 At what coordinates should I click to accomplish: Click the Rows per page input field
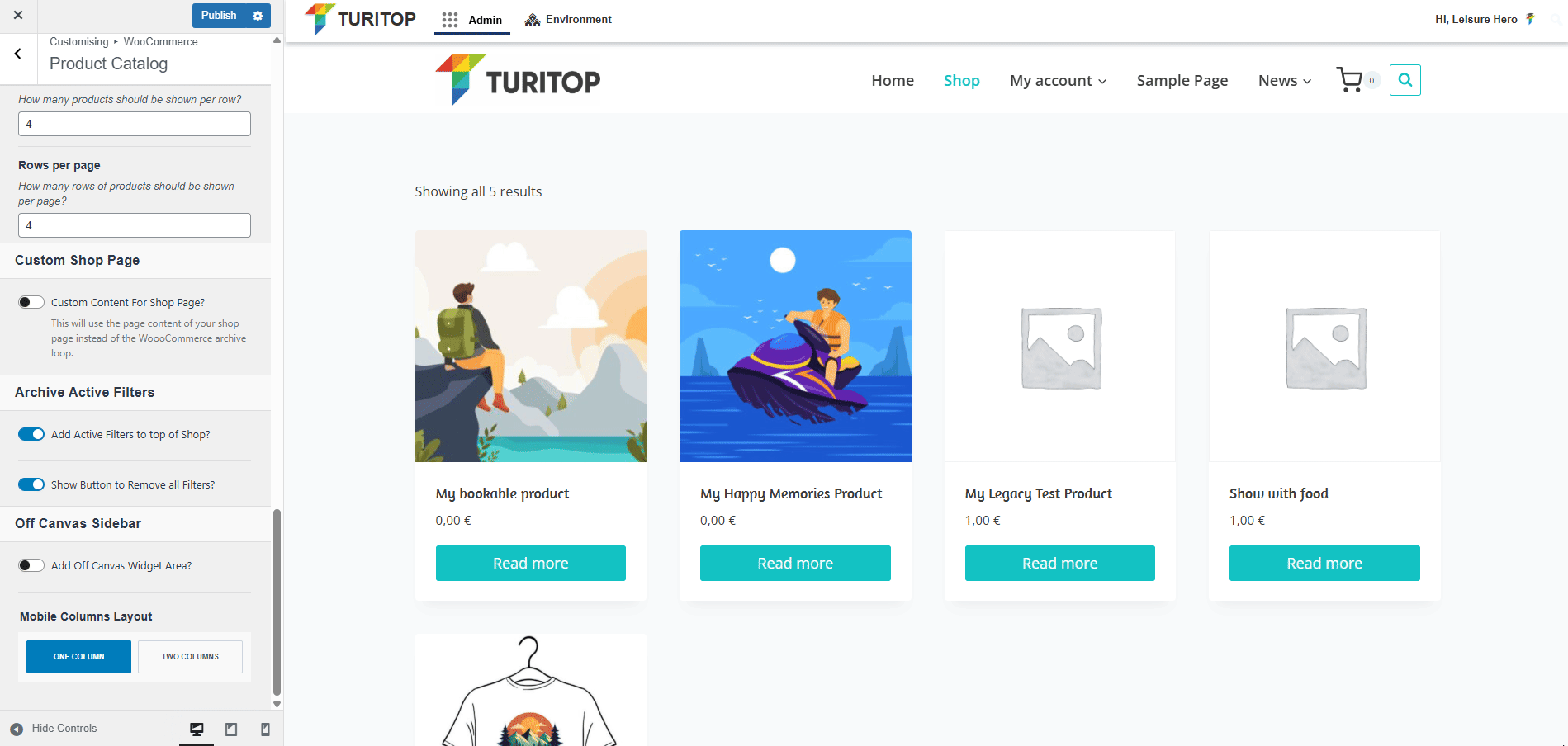point(135,225)
